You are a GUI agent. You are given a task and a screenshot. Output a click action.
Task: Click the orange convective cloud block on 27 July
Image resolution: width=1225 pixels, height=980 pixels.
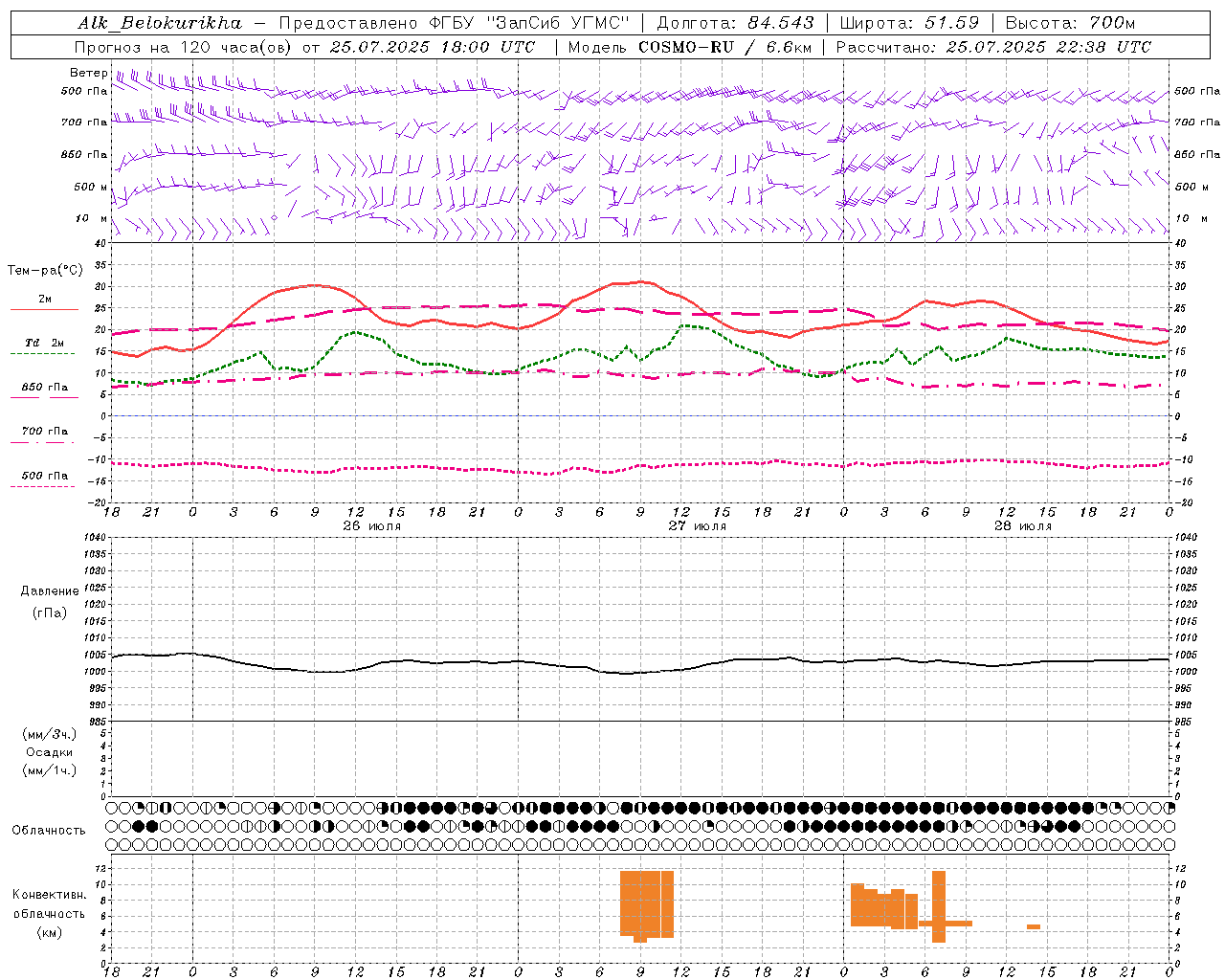[647, 904]
